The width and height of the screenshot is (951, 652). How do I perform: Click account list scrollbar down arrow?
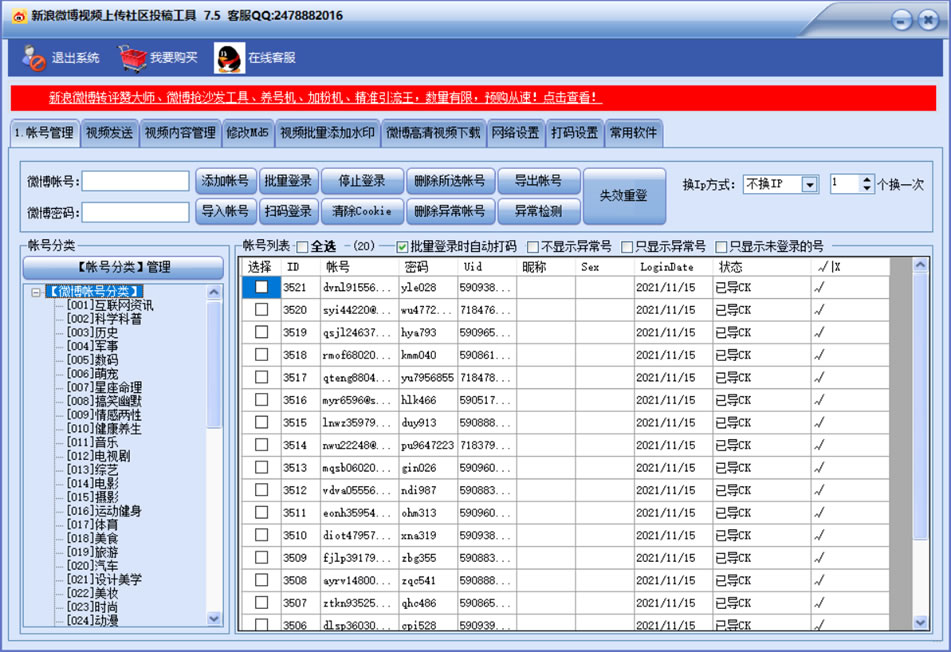[x=920, y=622]
